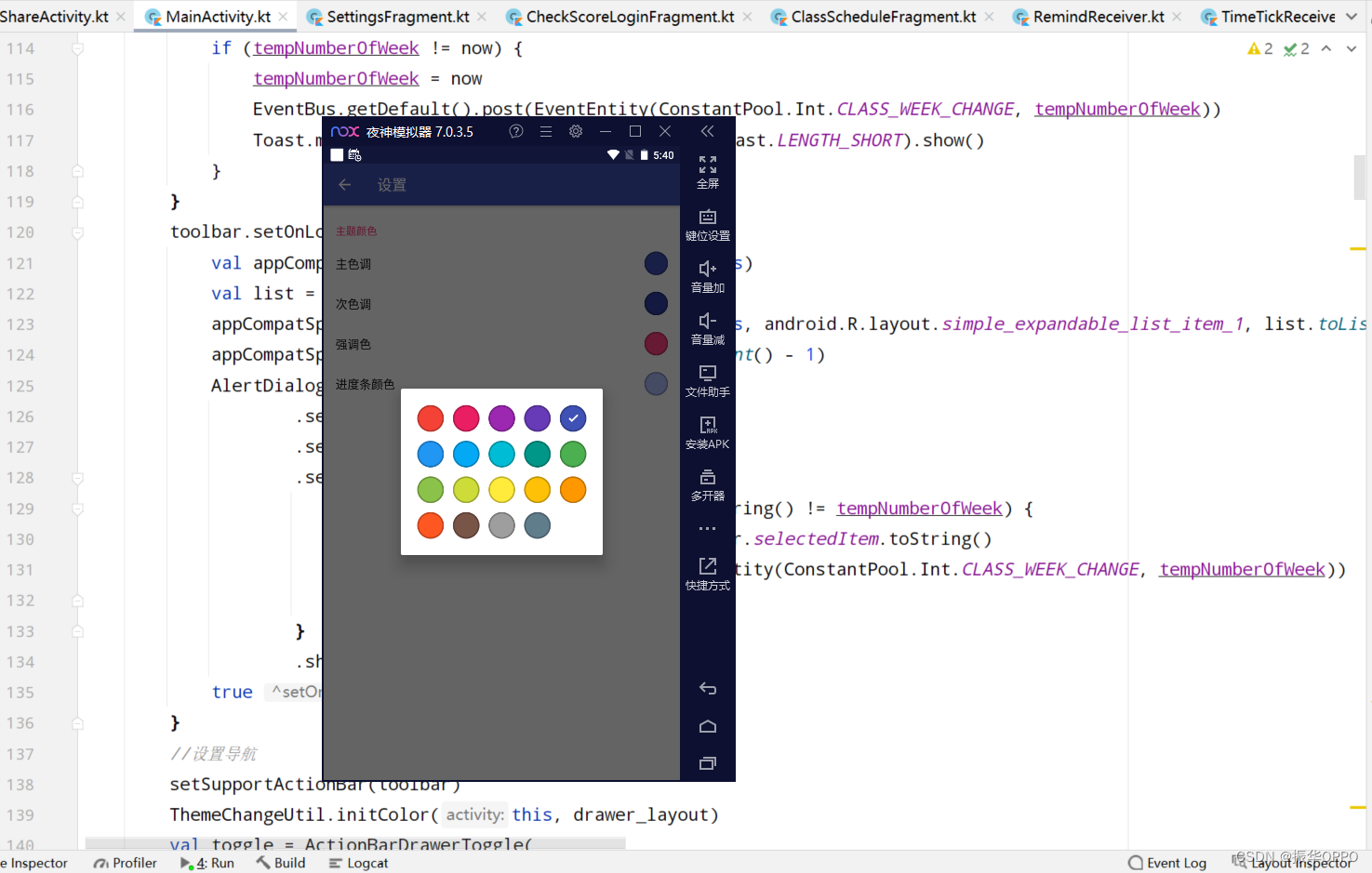Click the editor vertical scrollbar thumb

(x=1359, y=178)
